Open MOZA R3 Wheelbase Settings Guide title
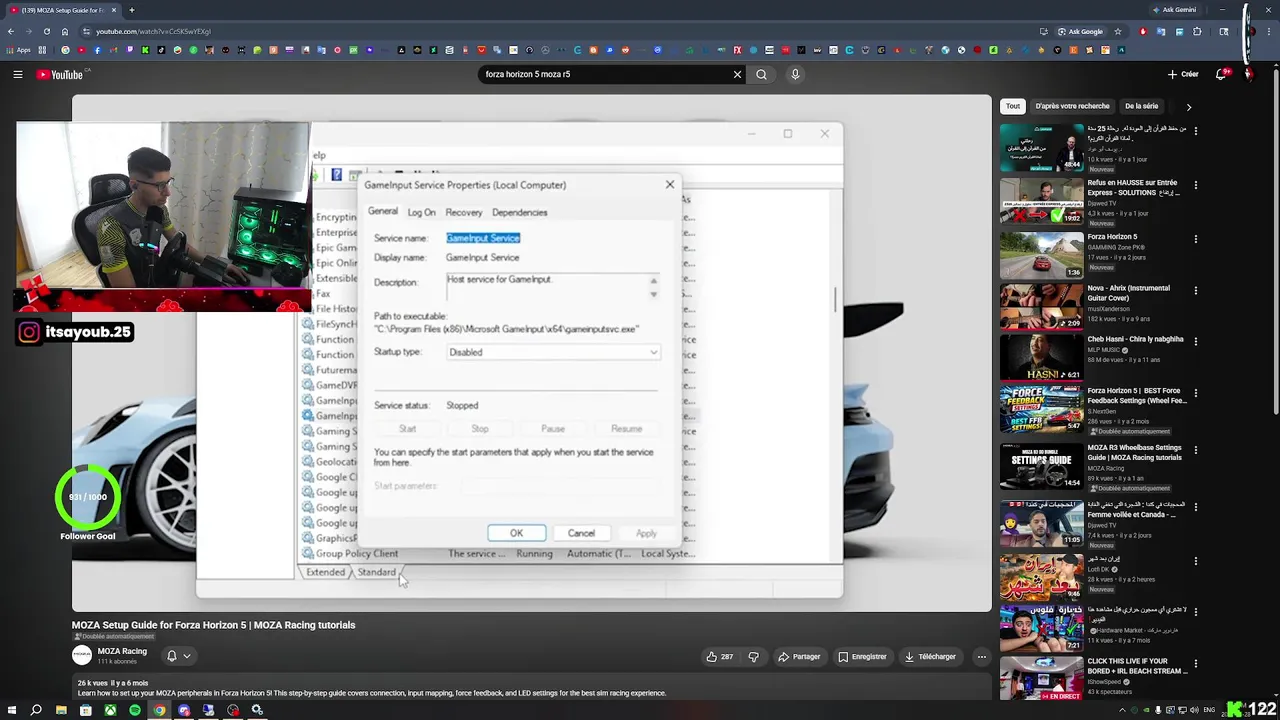Screen dimensions: 1280x720 (1135, 452)
